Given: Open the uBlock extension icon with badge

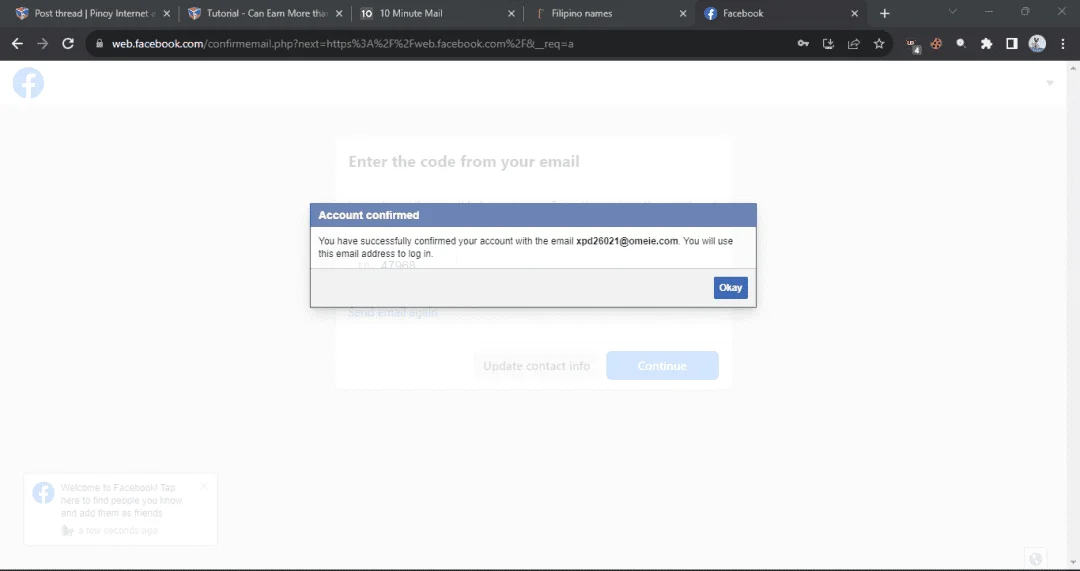Looking at the screenshot, I should pyautogui.click(x=912, y=44).
